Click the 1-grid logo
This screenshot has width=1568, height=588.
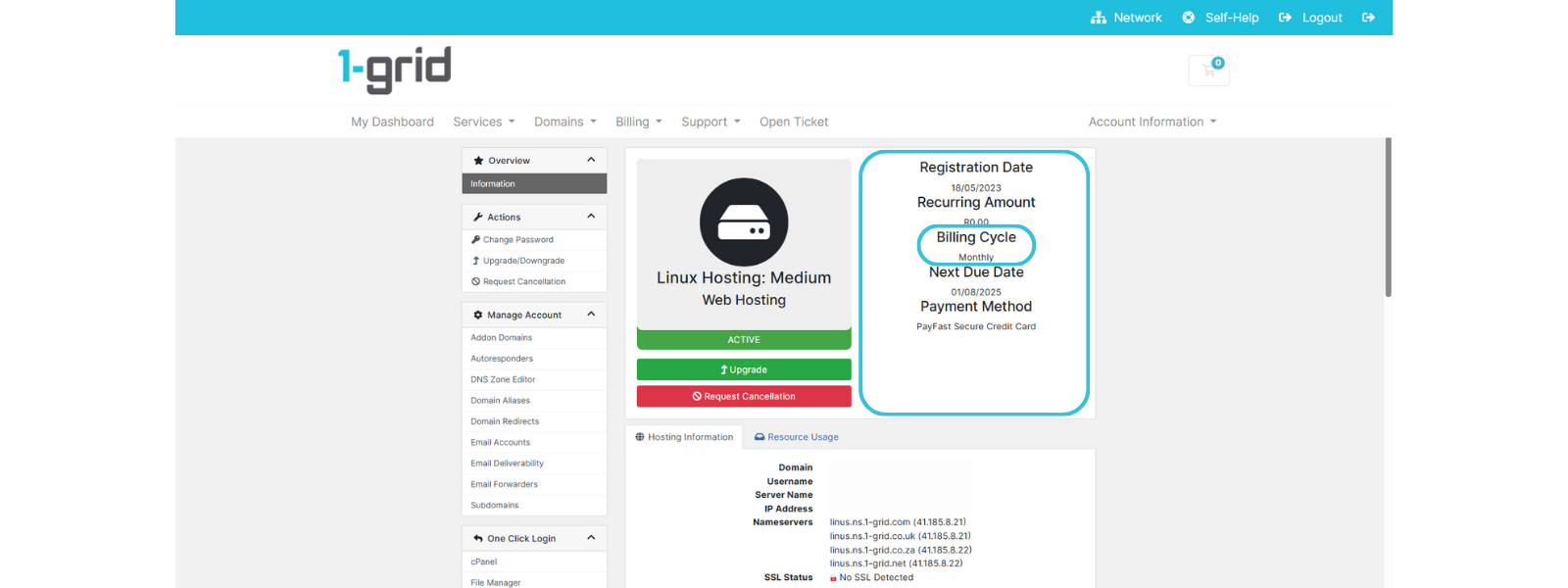pos(395,70)
